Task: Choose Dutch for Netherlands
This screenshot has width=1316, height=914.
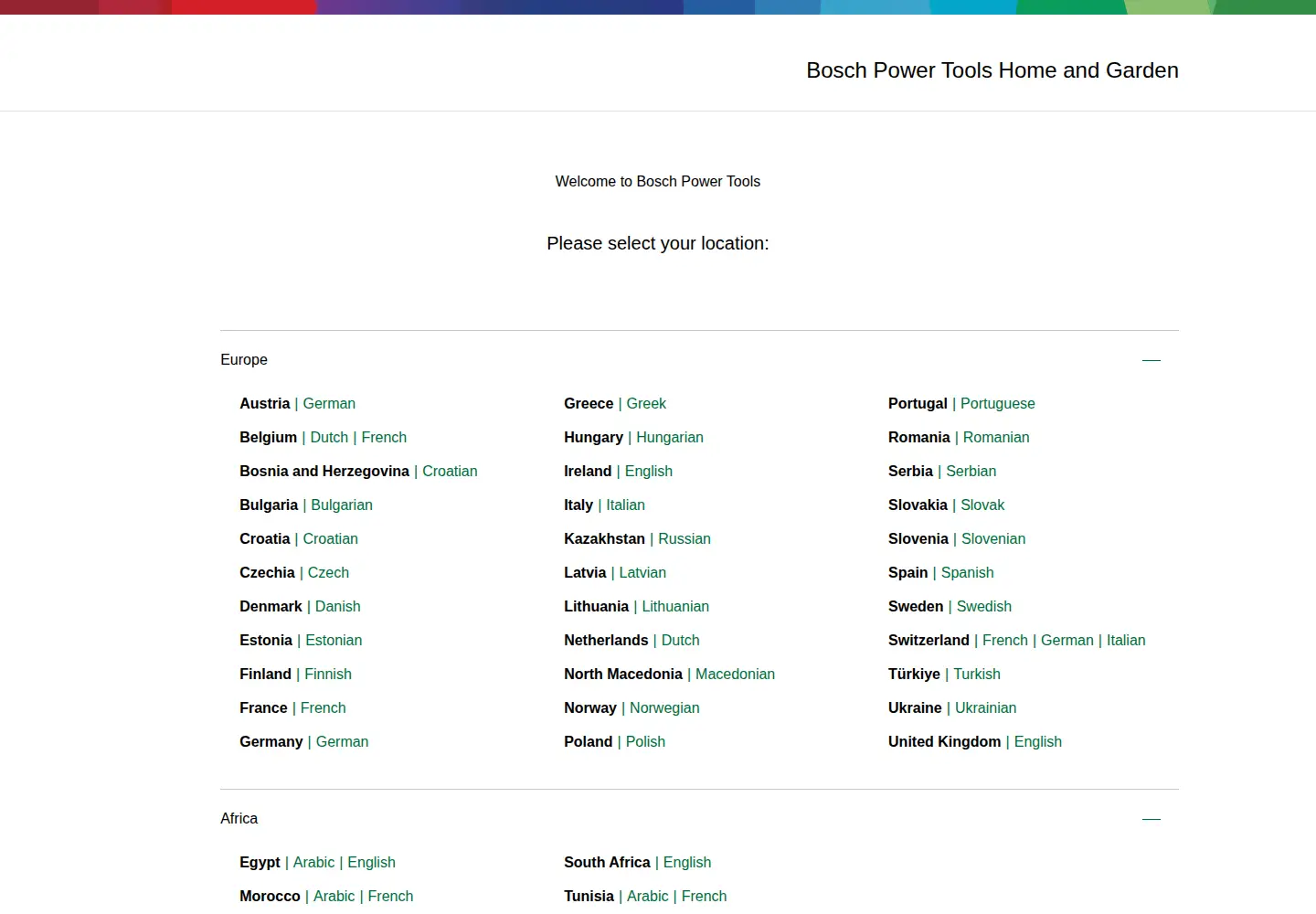Action: pyautogui.click(x=680, y=641)
